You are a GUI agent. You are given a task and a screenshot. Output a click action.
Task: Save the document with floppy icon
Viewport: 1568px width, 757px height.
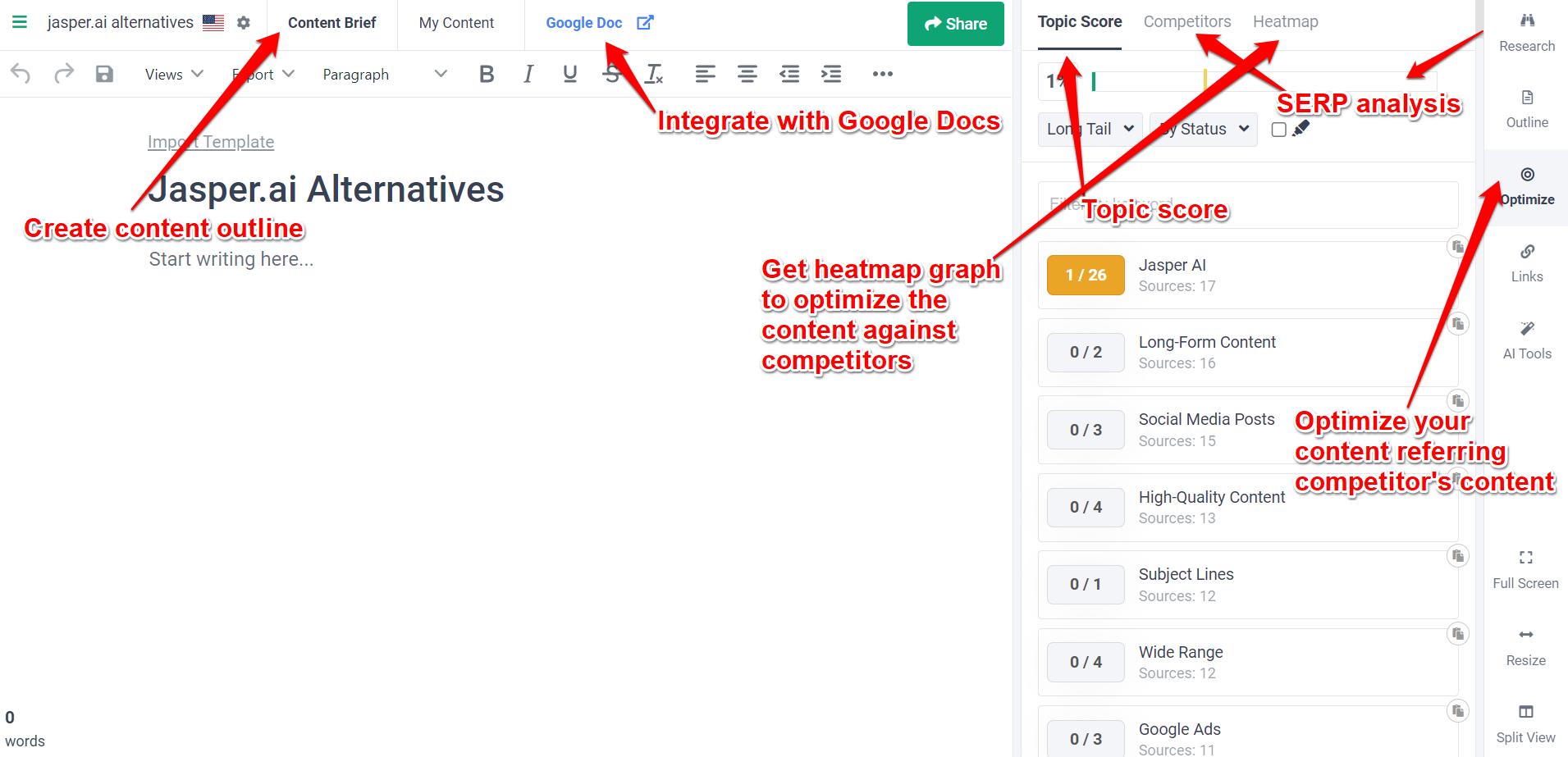[x=104, y=74]
